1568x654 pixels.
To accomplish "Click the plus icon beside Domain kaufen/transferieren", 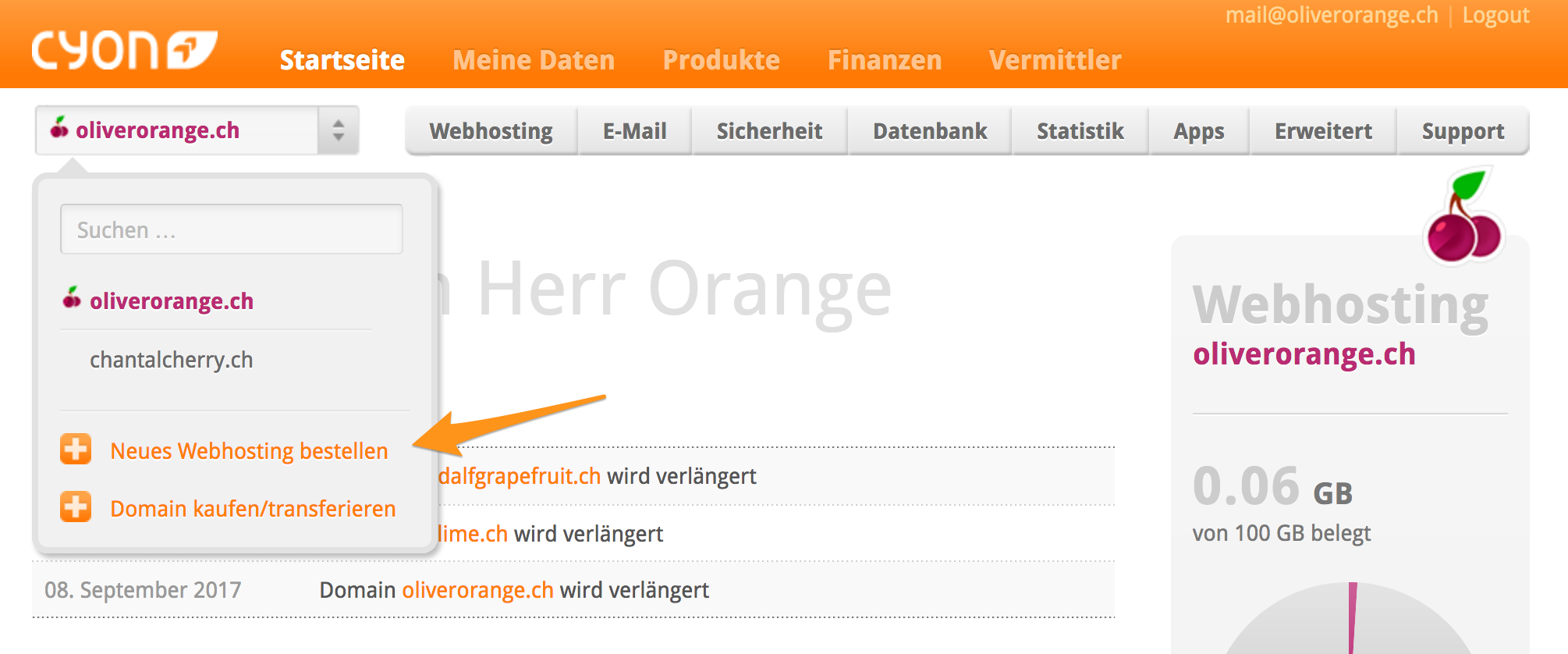I will (x=76, y=507).
